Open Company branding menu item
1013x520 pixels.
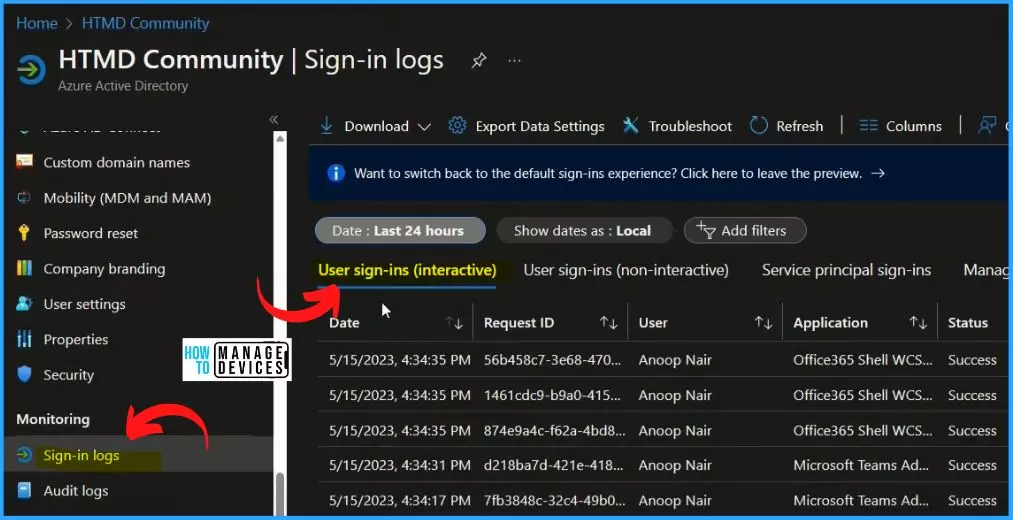point(104,269)
